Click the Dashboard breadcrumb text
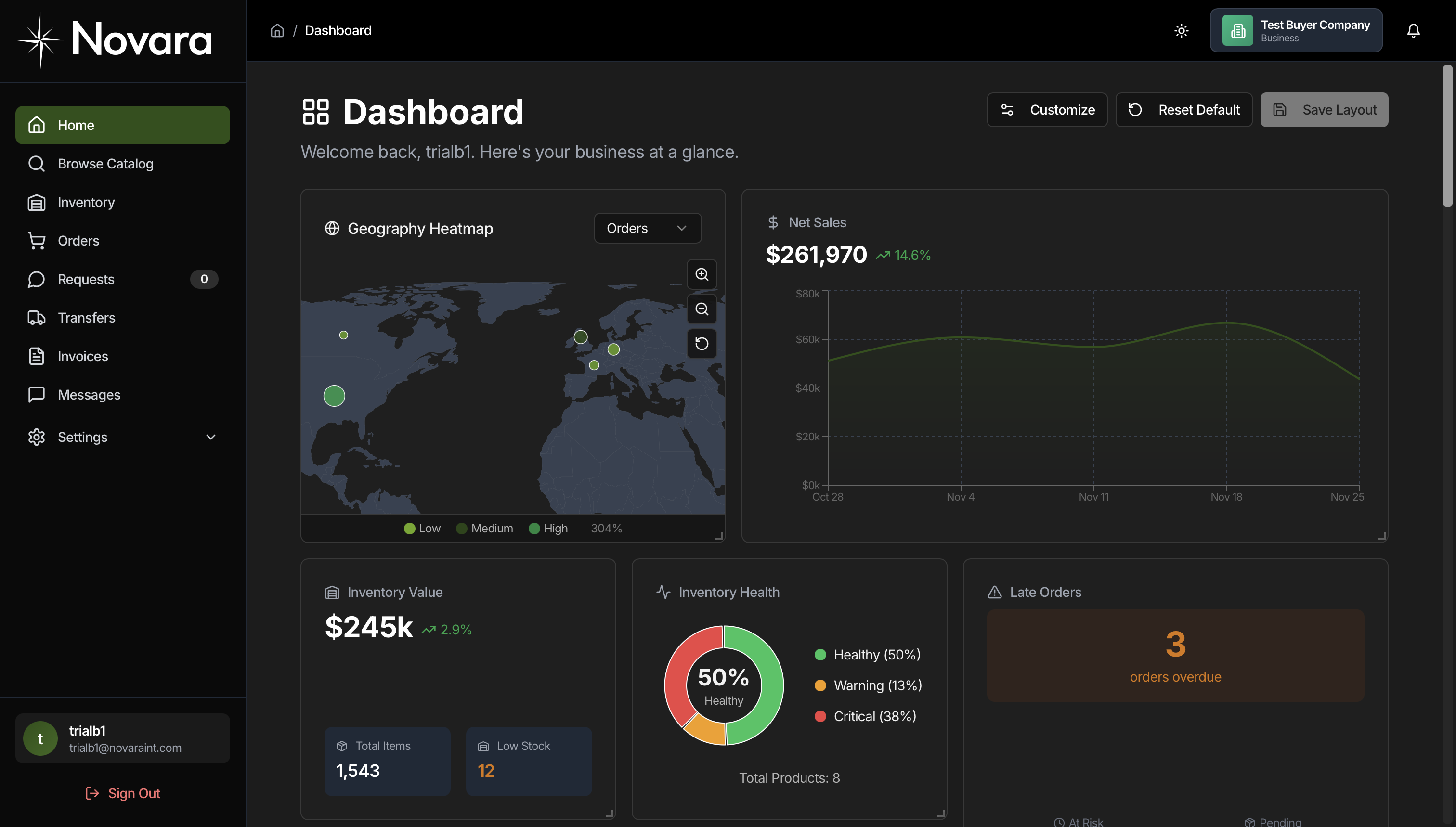 pos(338,30)
